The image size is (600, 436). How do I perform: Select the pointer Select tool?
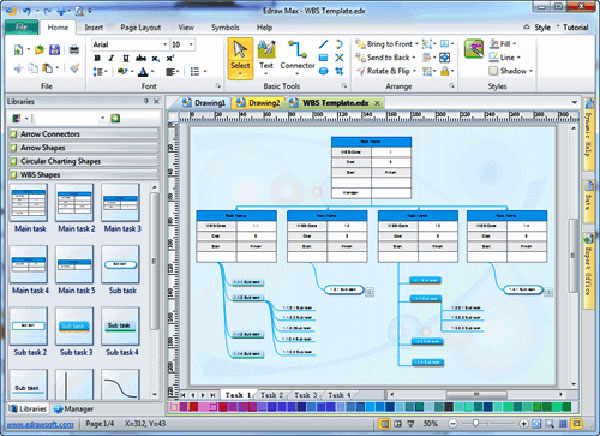pyautogui.click(x=240, y=58)
